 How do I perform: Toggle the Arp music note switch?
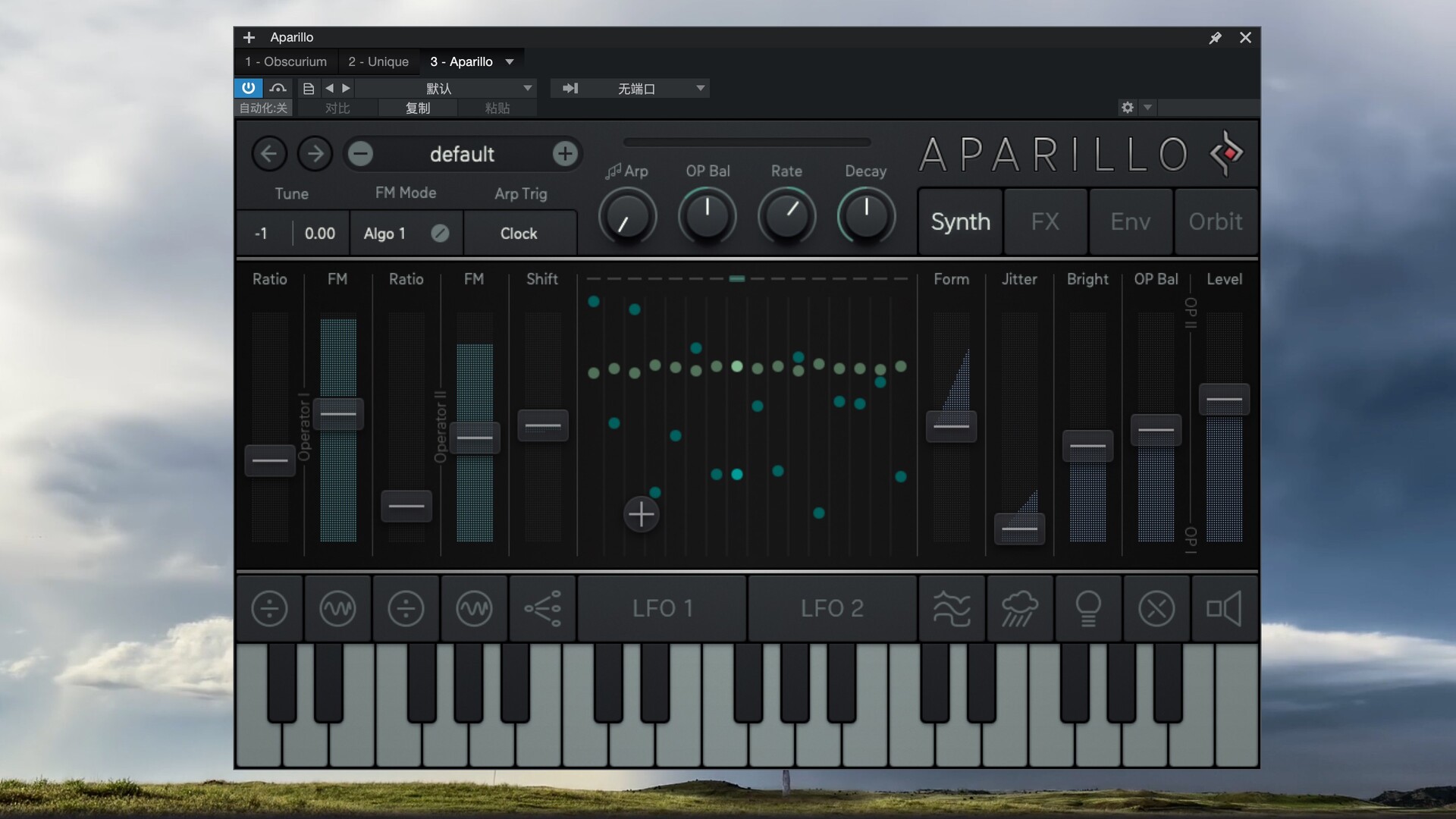(x=613, y=171)
